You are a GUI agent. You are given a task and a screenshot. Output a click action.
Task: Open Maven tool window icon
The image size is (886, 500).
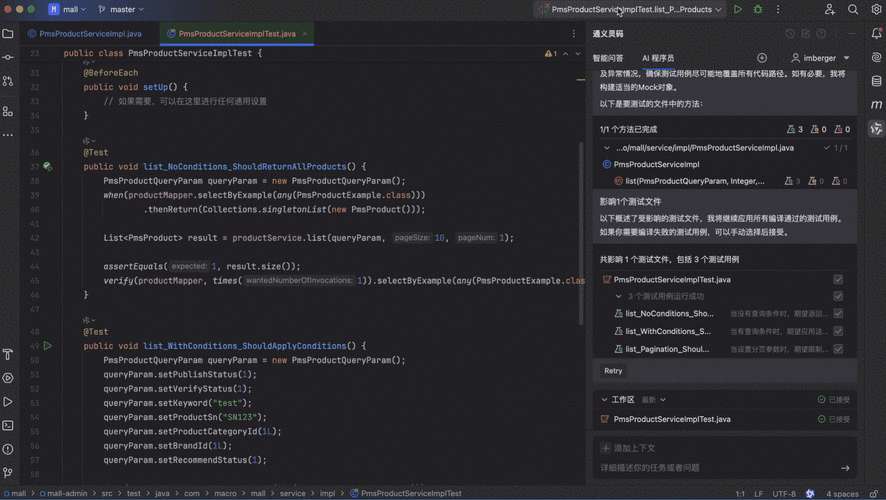[876, 105]
